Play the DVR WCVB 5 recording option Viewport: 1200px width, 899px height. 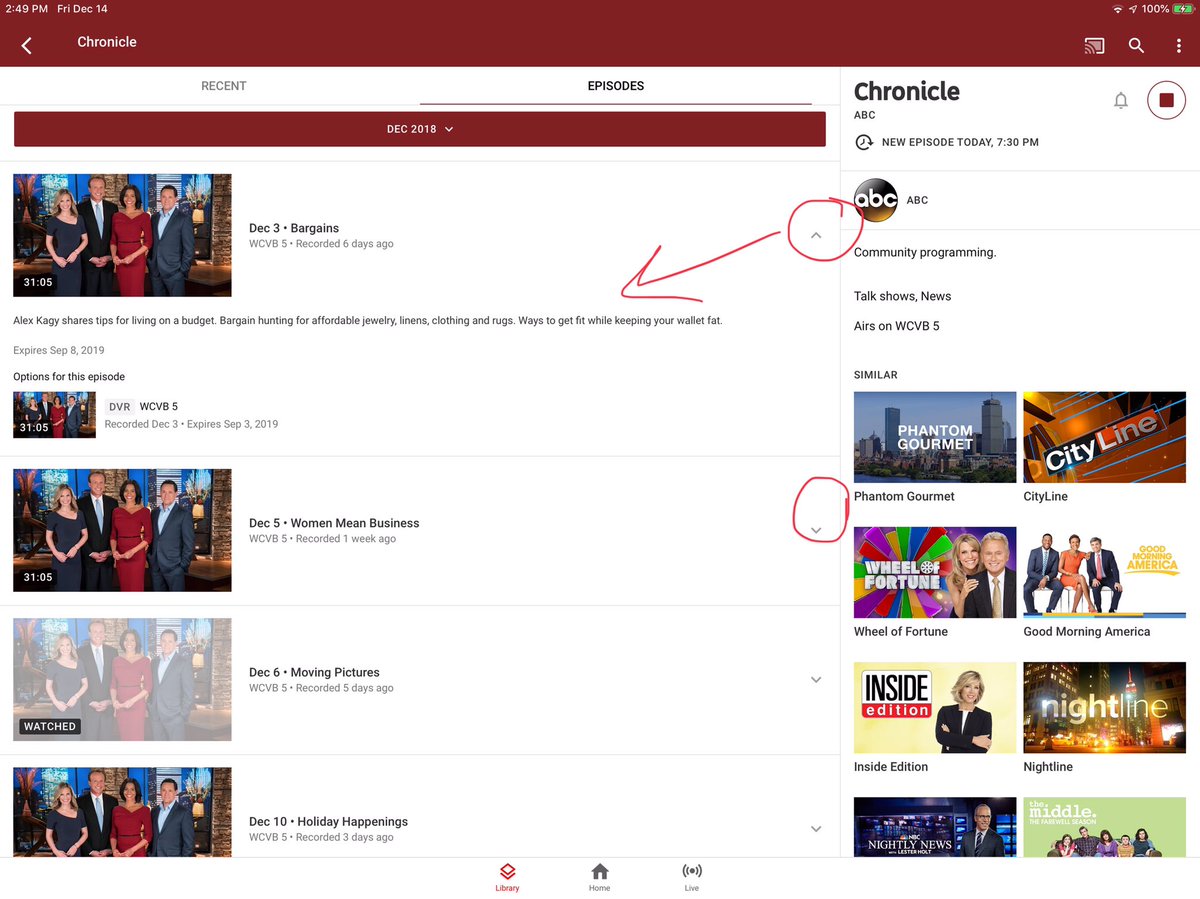click(x=54, y=415)
